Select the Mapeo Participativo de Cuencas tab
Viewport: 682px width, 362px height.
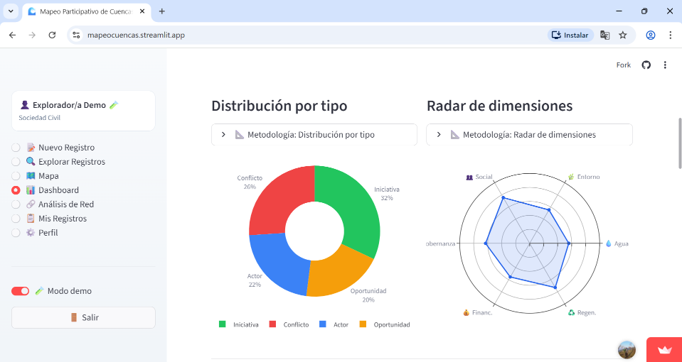[x=86, y=11]
